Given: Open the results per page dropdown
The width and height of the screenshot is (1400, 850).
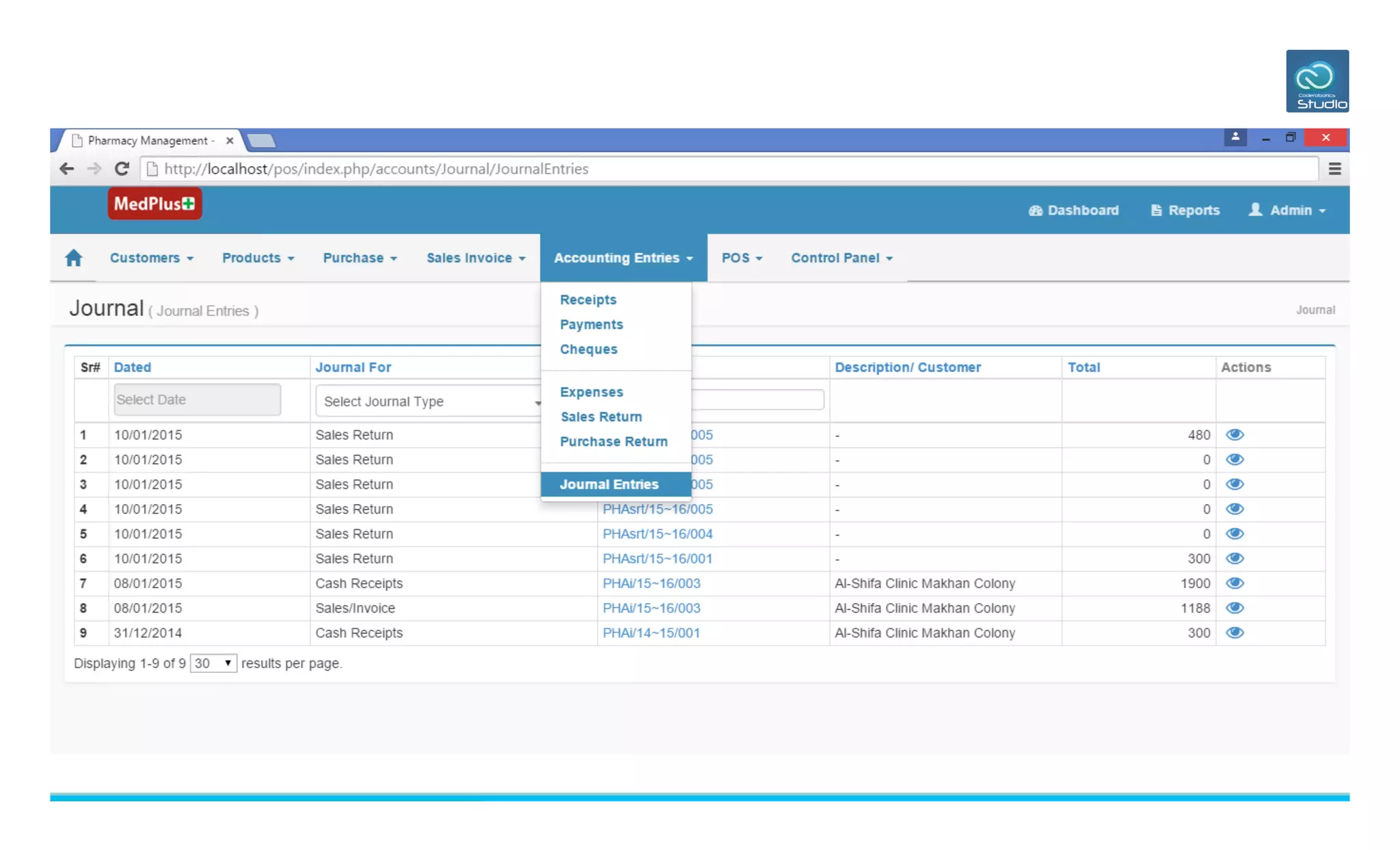Looking at the screenshot, I should click(x=213, y=663).
